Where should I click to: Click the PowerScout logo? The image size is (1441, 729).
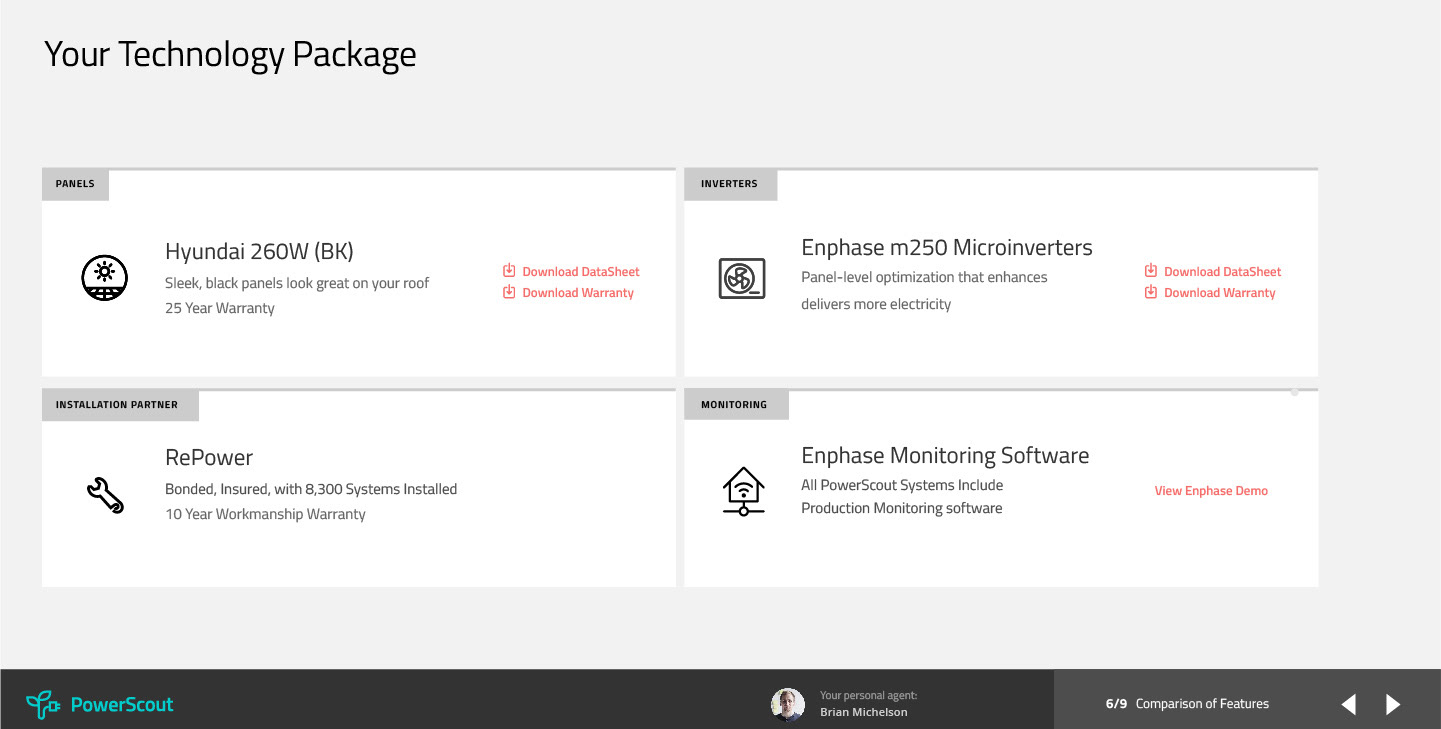pyautogui.click(x=100, y=704)
